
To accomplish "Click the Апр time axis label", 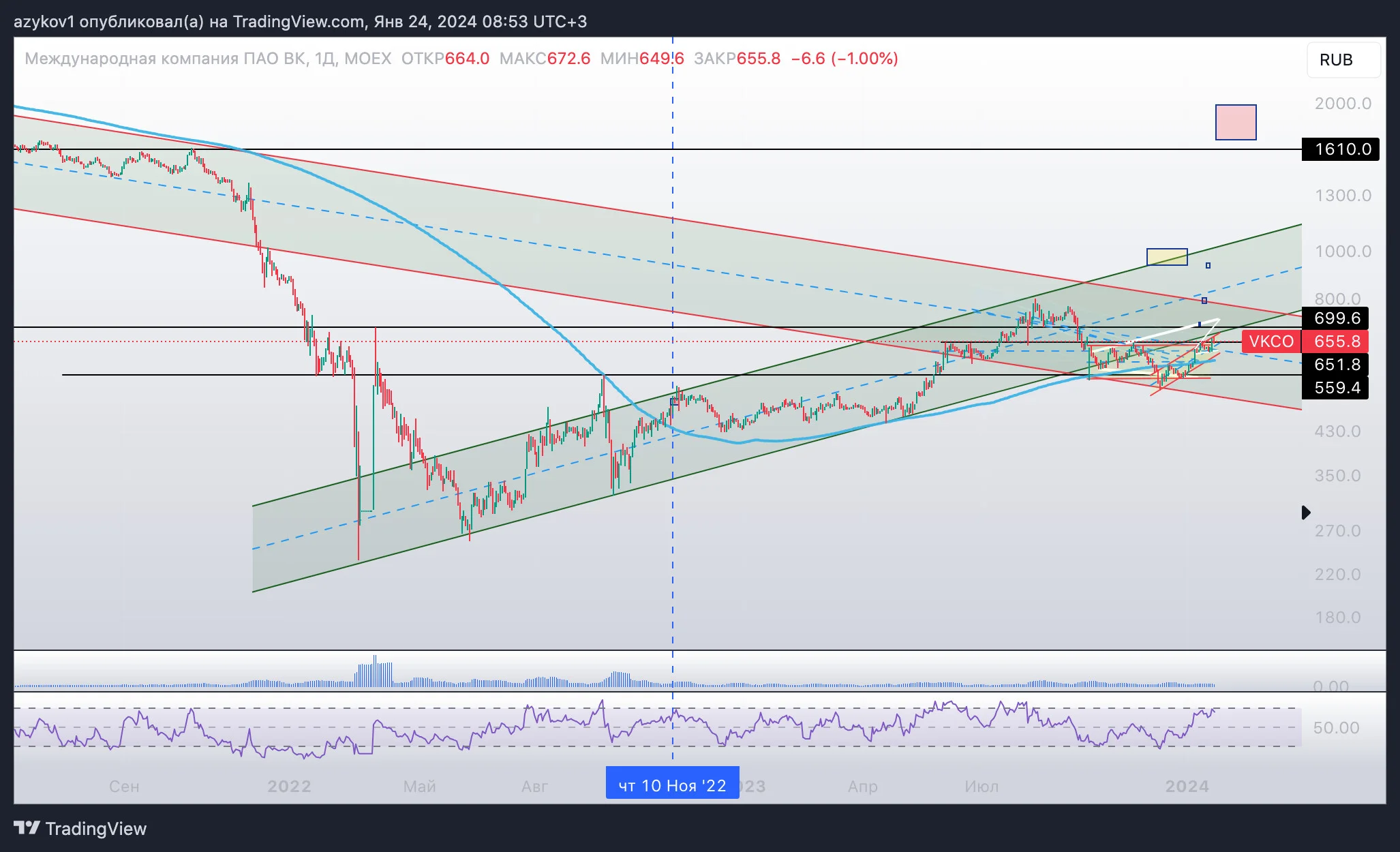I will [x=862, y=787].
